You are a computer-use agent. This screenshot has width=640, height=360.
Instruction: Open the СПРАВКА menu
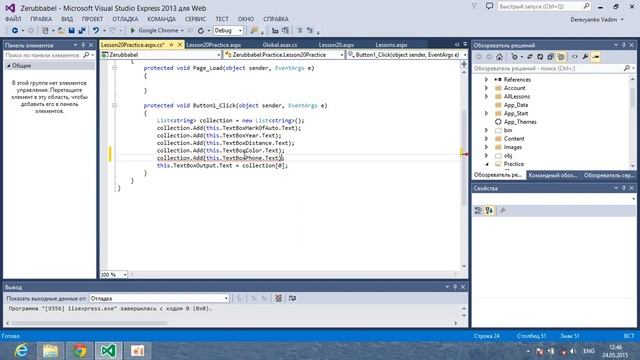276,19
